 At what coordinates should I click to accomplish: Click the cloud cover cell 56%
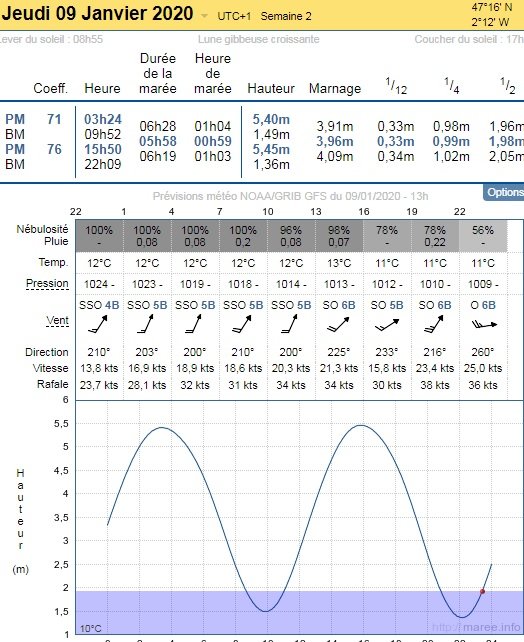483,236
